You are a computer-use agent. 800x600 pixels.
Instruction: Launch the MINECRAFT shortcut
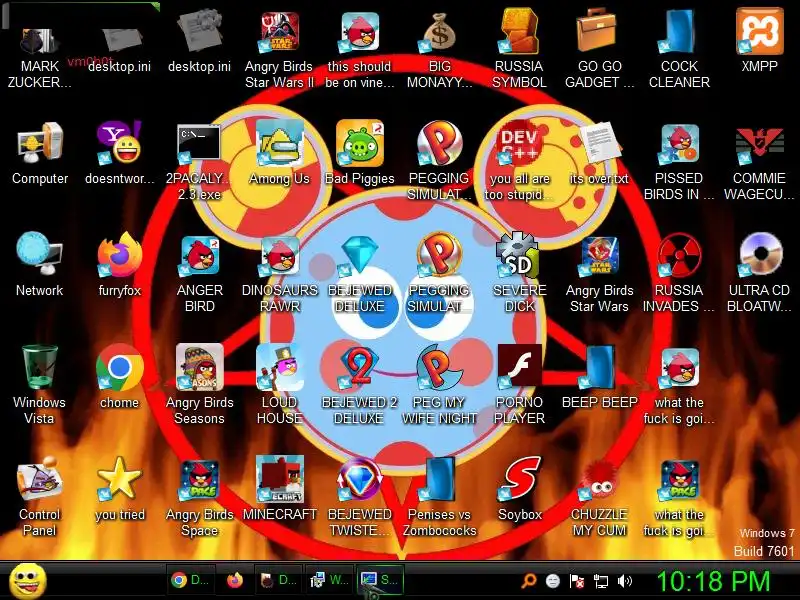click(x=280, y=480)
